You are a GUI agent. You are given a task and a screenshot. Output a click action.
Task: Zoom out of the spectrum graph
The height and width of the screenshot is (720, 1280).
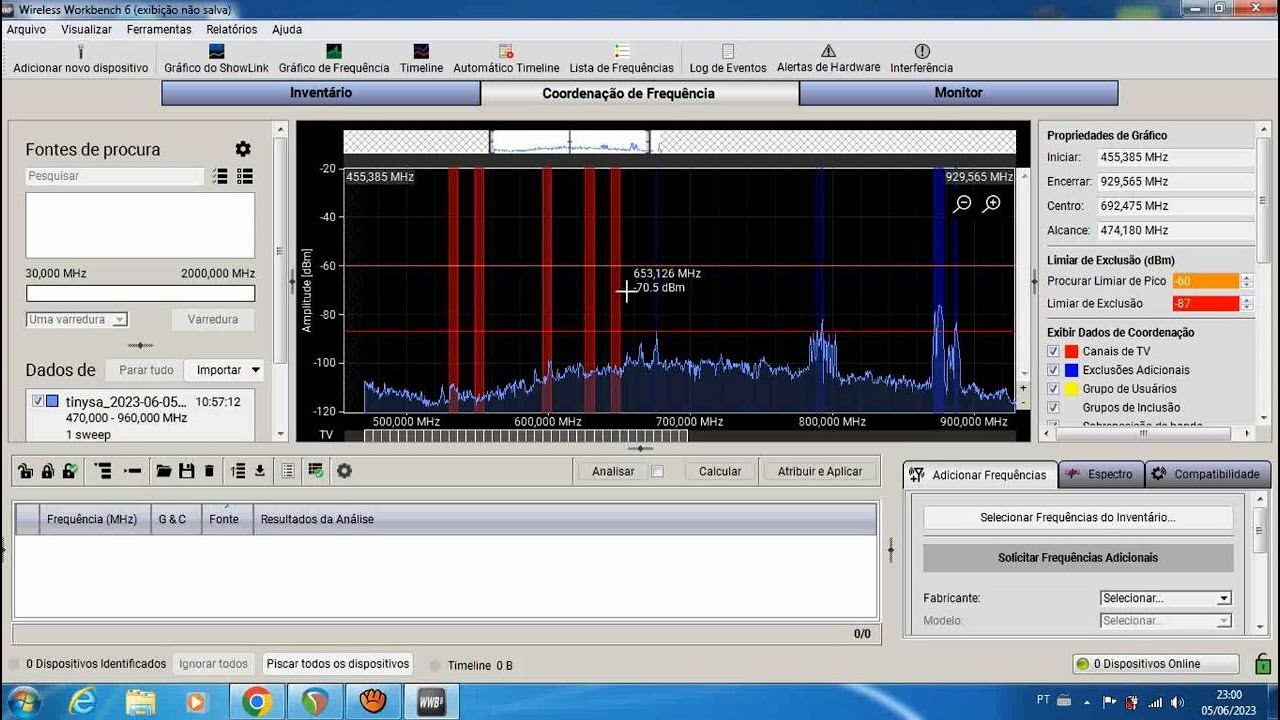(962, 203)
